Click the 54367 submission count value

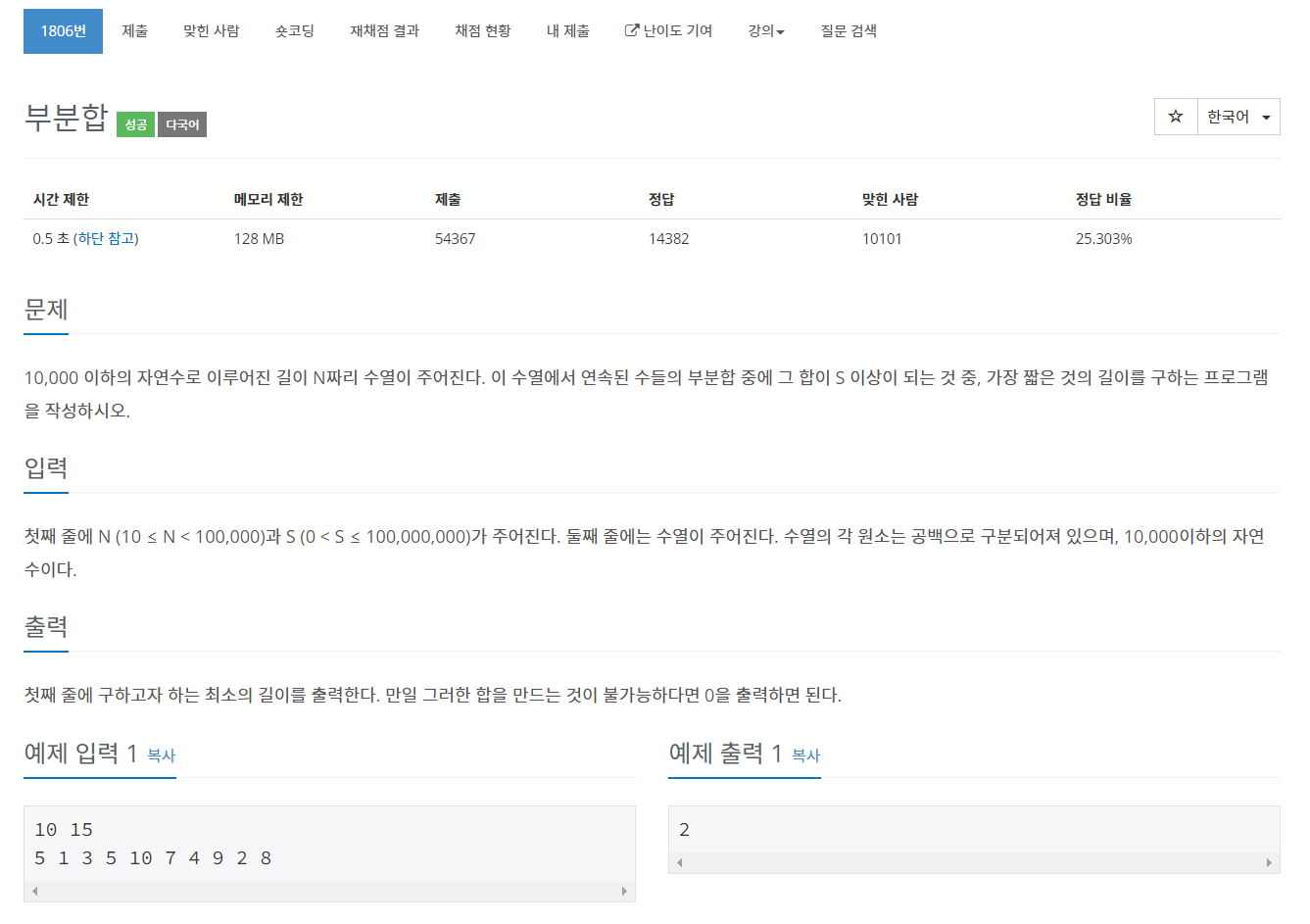[x=456, y=239]
